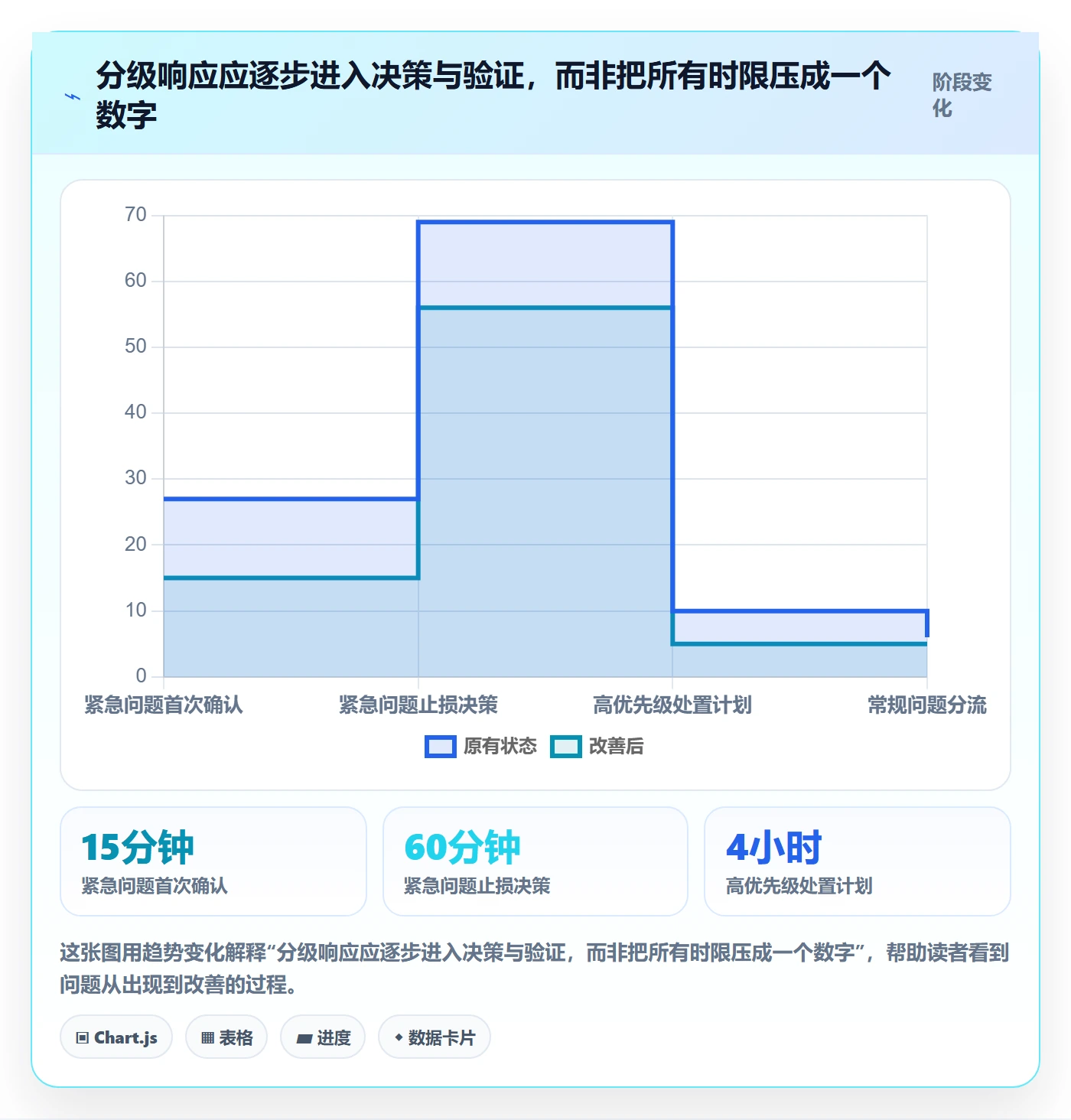This screenshot has height=1120, width=1071.
Task: Click the y-axis value 30
Action: click(135, 478)
